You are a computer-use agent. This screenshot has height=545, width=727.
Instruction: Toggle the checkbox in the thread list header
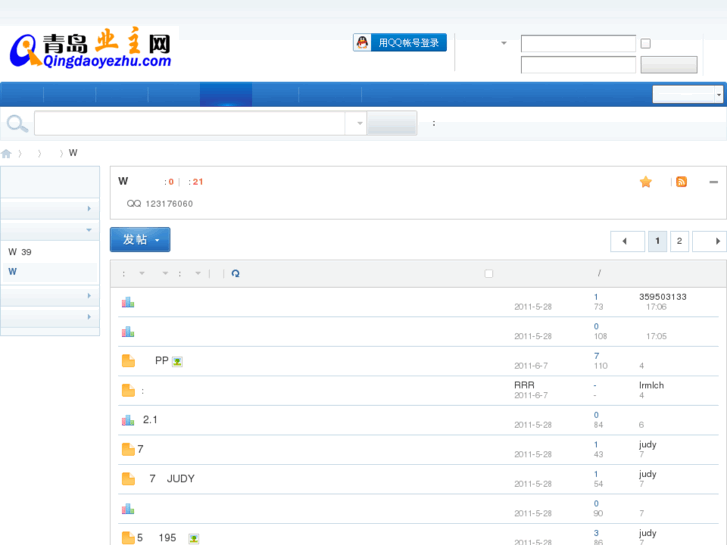[x=489, y=274]
